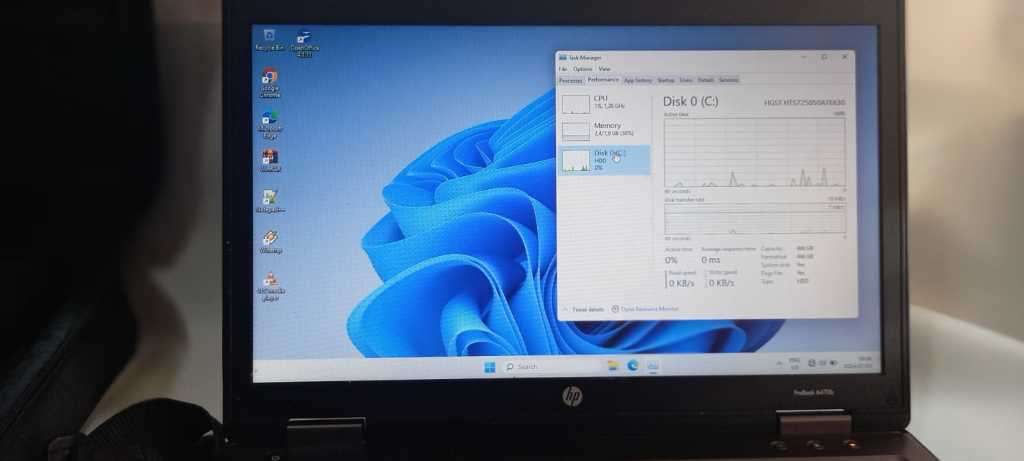Open the Startup tab
The height and width of the screenshot is (461, 1024).
(x=665, y=80)
